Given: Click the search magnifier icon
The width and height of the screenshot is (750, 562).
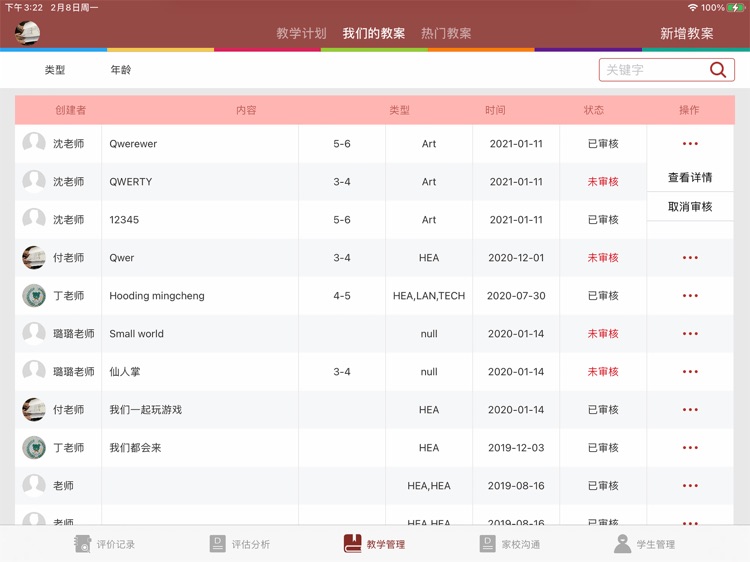Looking at the screenshot, I should [717, 70].
